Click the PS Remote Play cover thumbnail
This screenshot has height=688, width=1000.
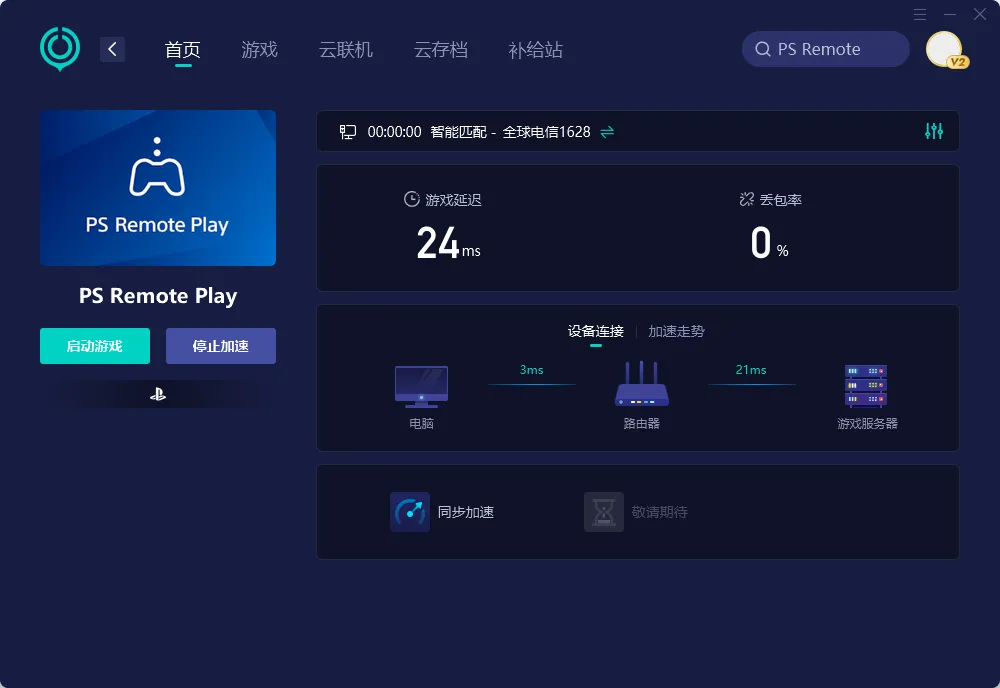click(158, 187)
